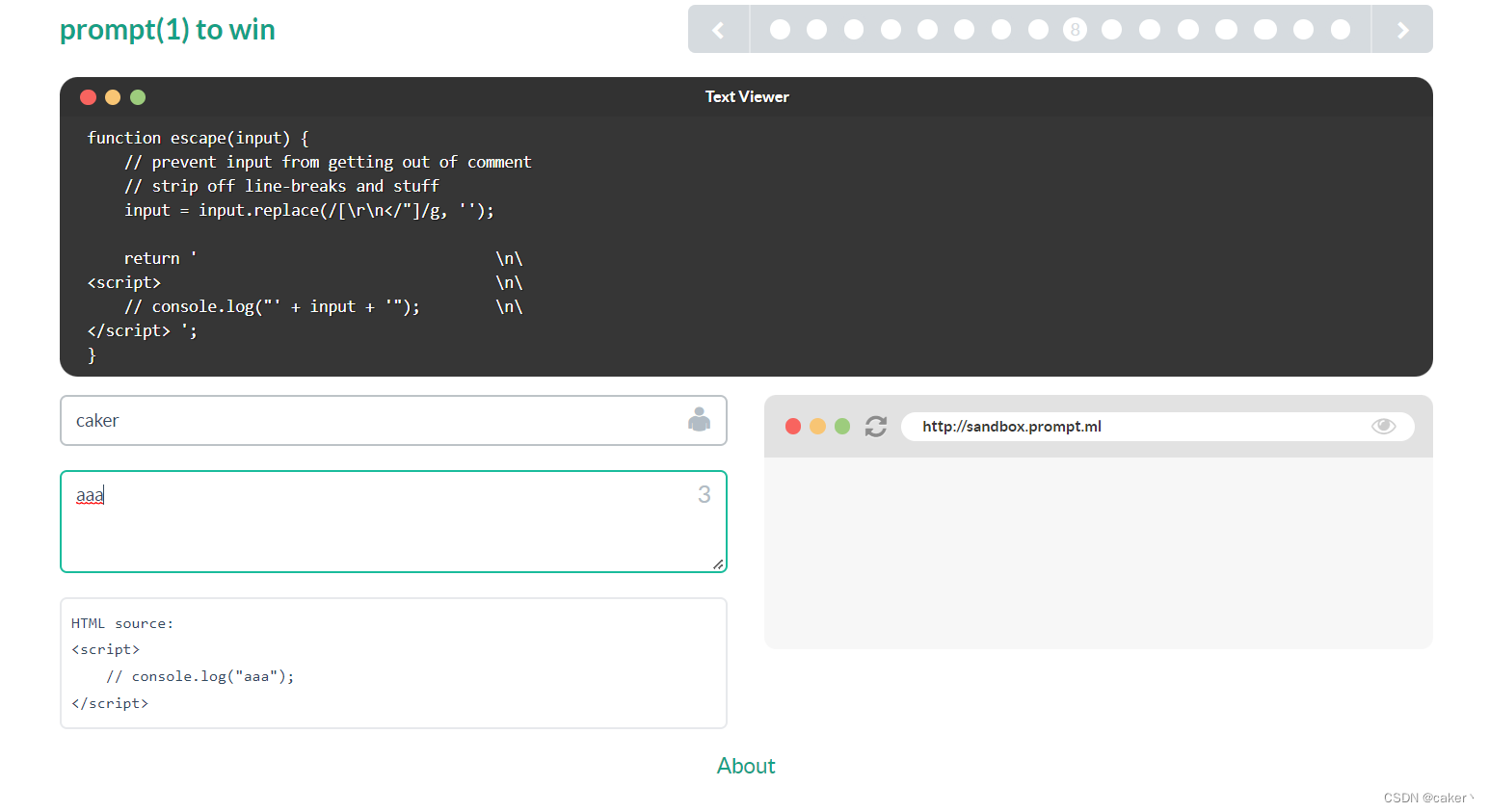The height and width of the screenshot is (812, 1489).
Task: Select the last level dot in the navigator
Action: point(1340,30)
